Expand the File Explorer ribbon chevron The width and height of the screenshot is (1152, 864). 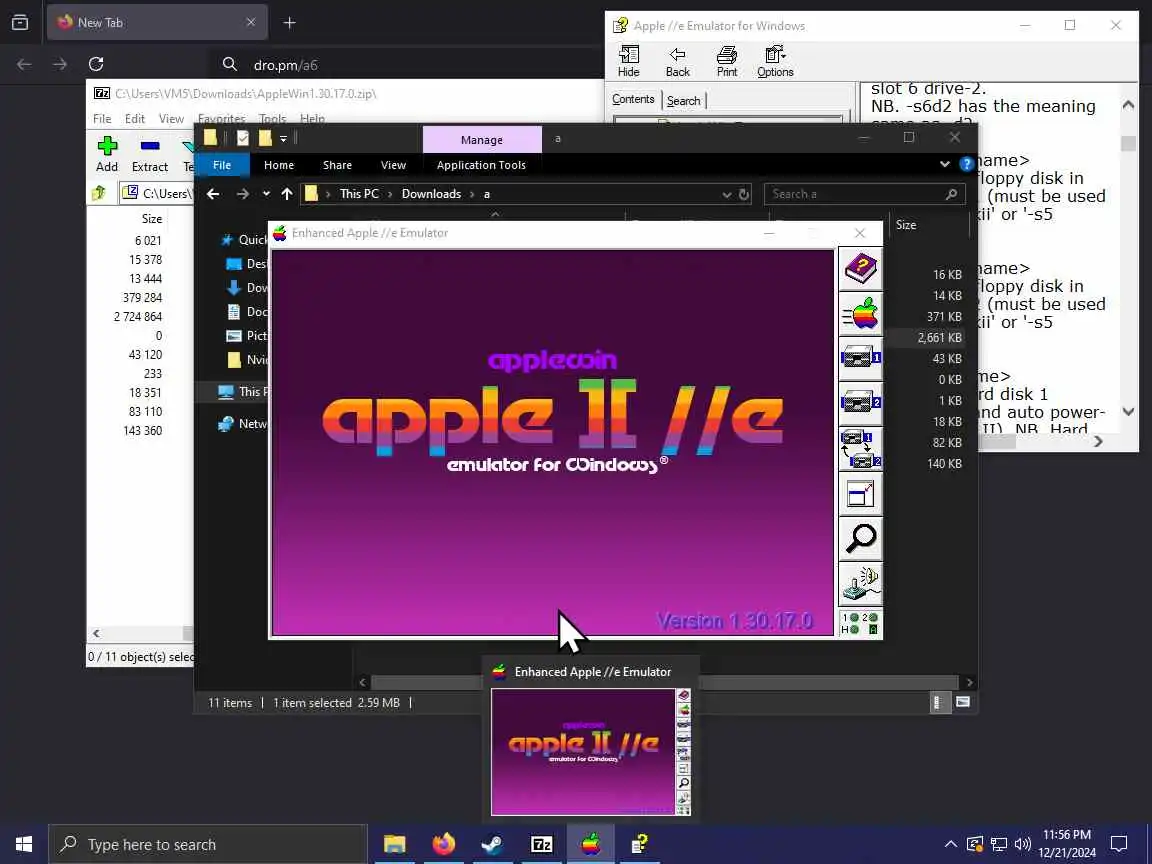click(x=945, y=165)
